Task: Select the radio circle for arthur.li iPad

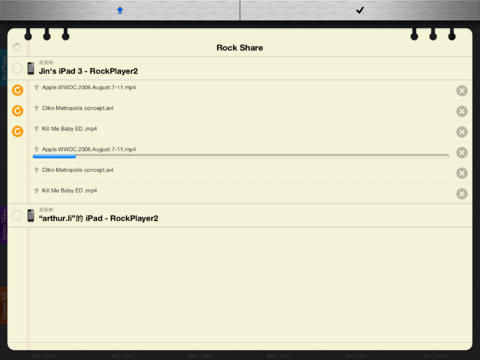Action: pyautogui.click(x=17, y=215)
